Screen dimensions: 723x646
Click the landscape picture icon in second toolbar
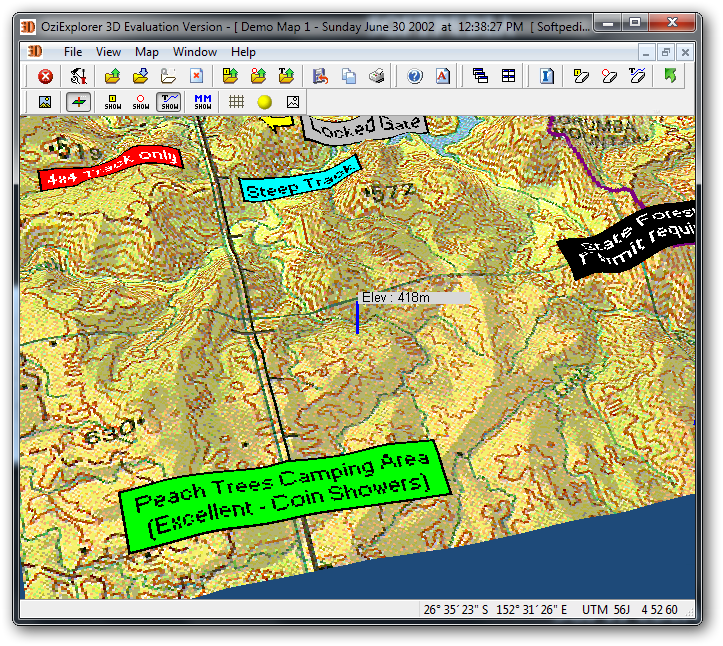pos(45,102)
